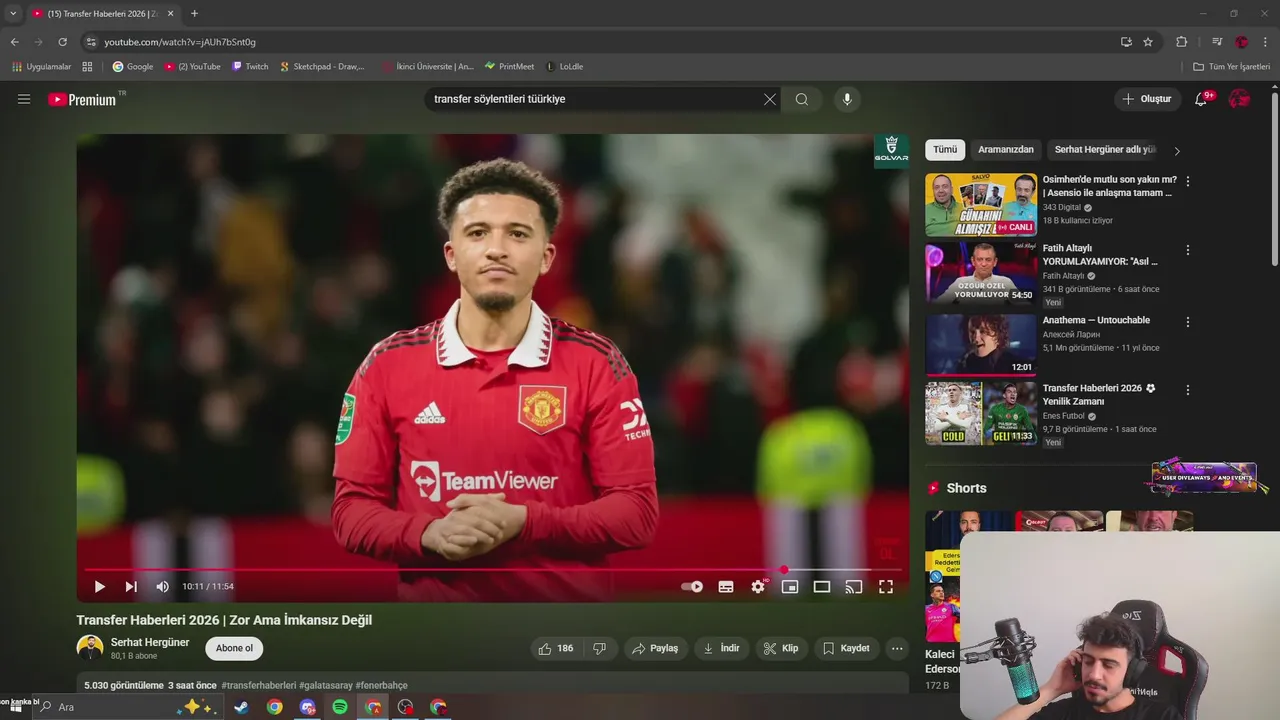
Task: Open the YouTube guide hamburger menu
Action: (24, 99)
